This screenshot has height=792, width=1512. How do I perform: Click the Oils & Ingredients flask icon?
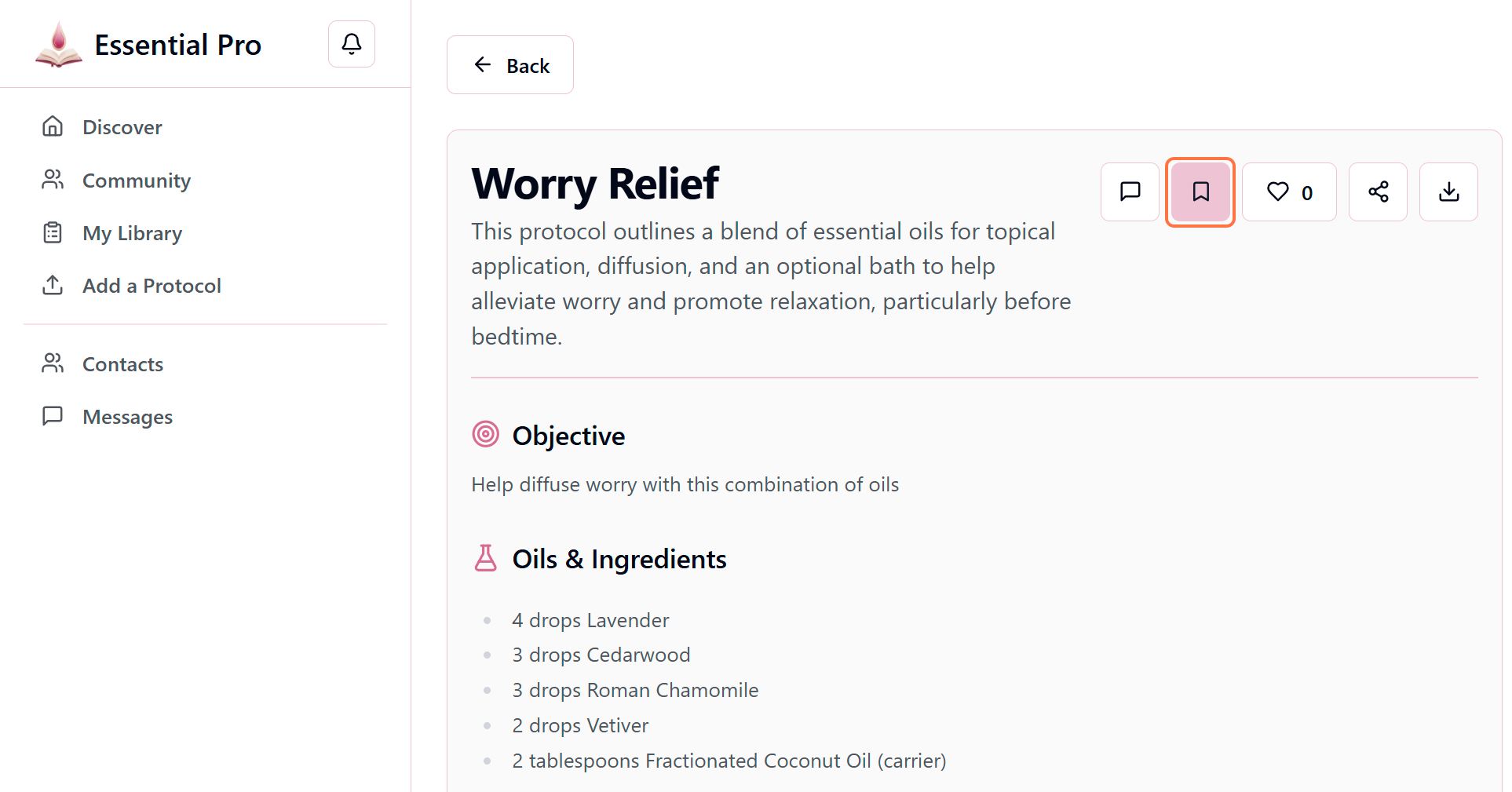486,558
